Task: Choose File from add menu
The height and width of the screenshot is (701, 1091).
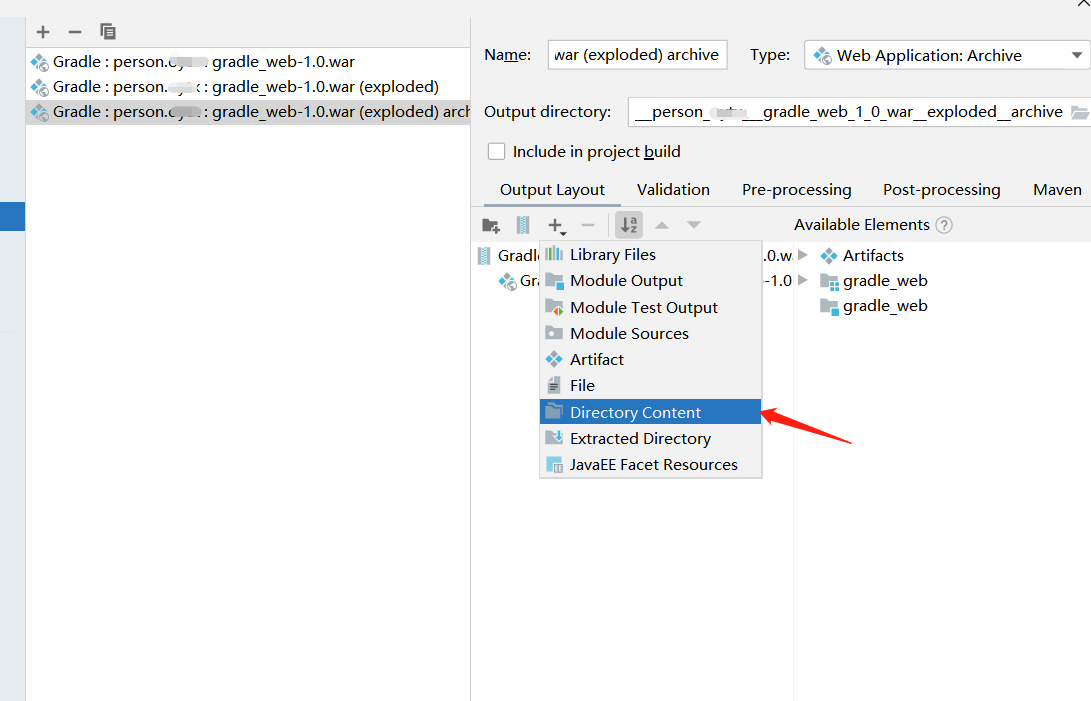Action: pyautogui.click(x=651, y=386)
